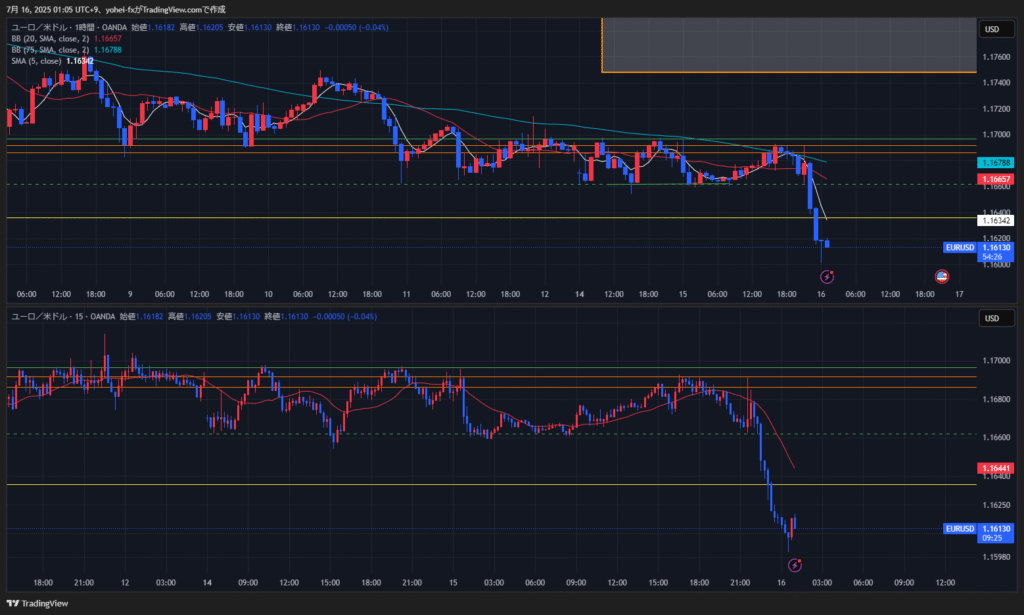Click the cyan 1.16788 price label
This screenshot has width=1024, height=615.
point(997,162)
